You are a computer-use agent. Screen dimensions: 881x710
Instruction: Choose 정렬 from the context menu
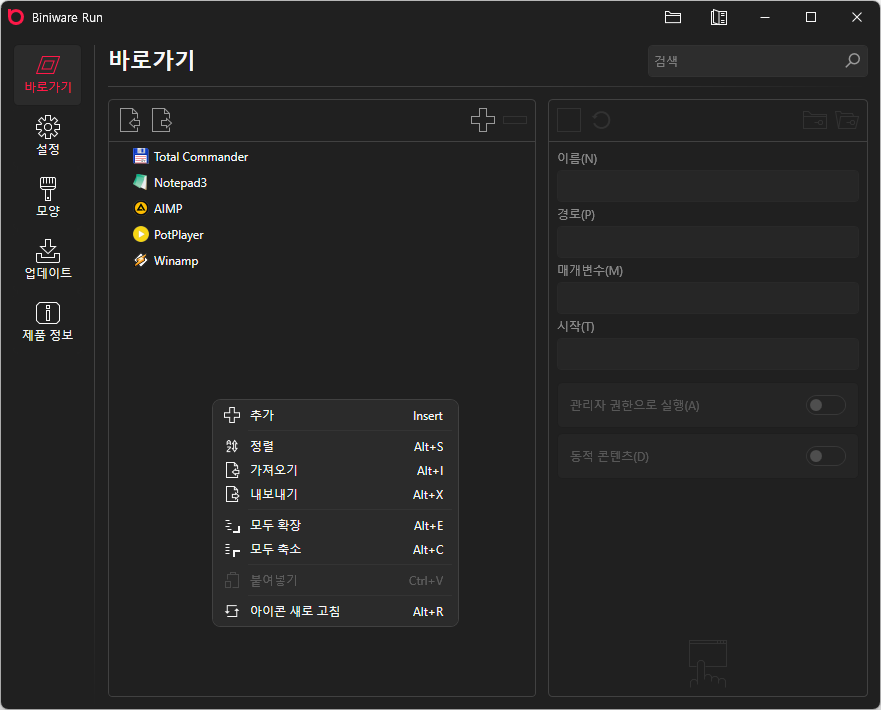click(335, 447)
